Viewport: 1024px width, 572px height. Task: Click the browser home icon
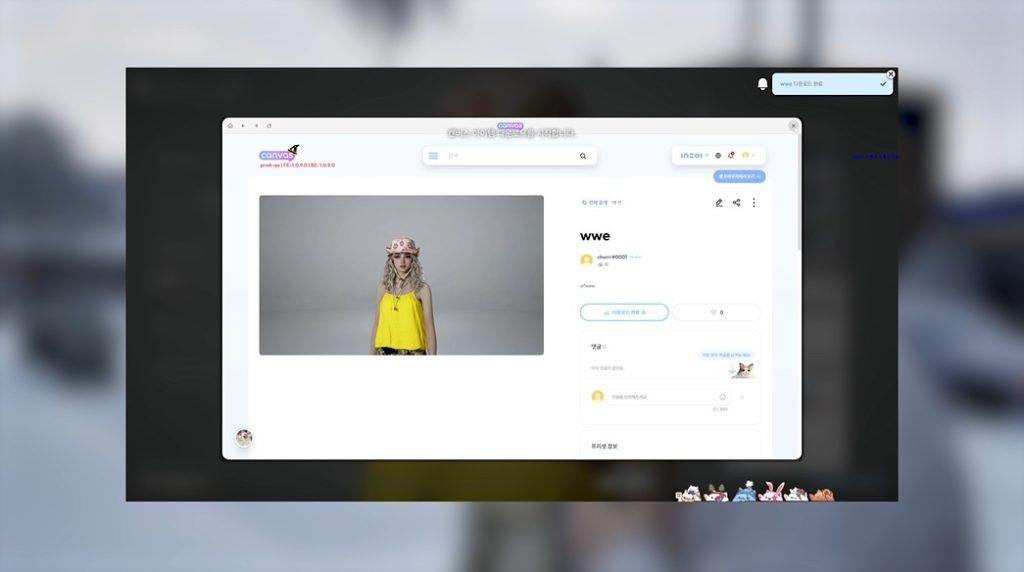230,126
